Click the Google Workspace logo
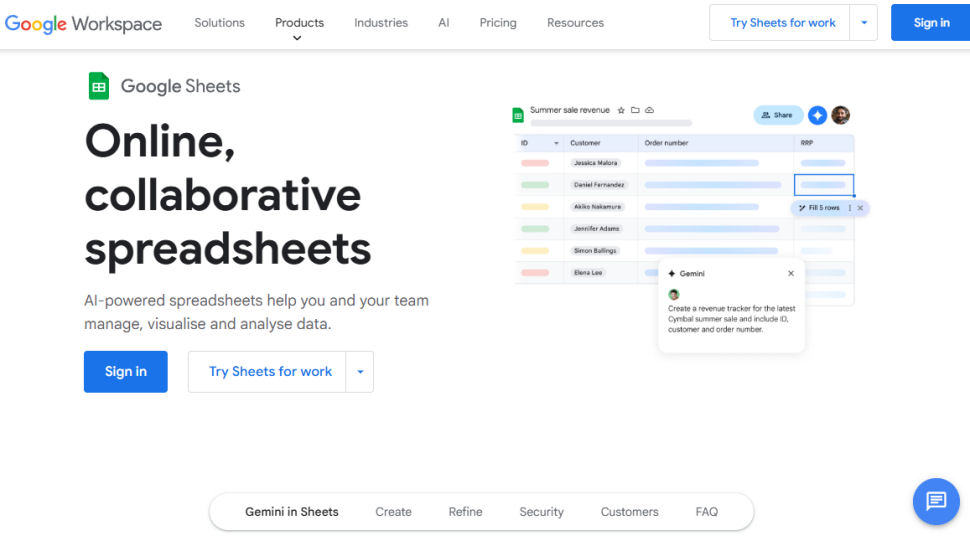 tap(84, 24)
